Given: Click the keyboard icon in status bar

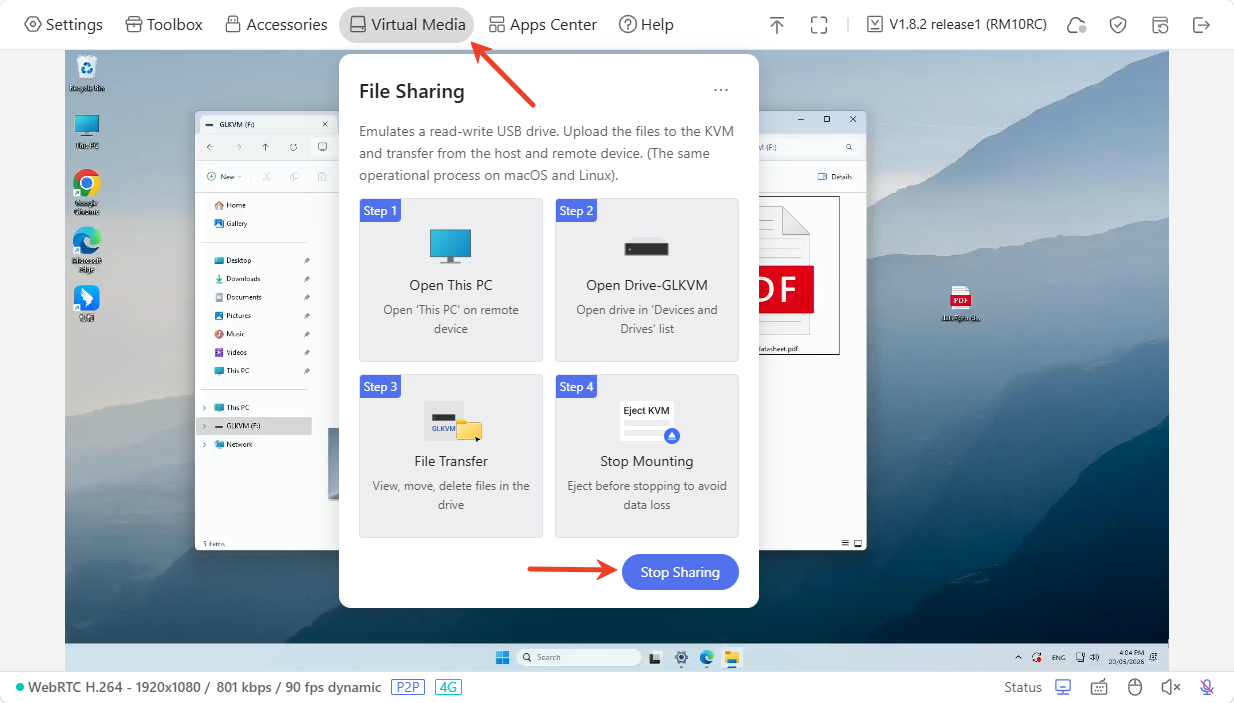Looking at the screenshot, I should 1099,687.
